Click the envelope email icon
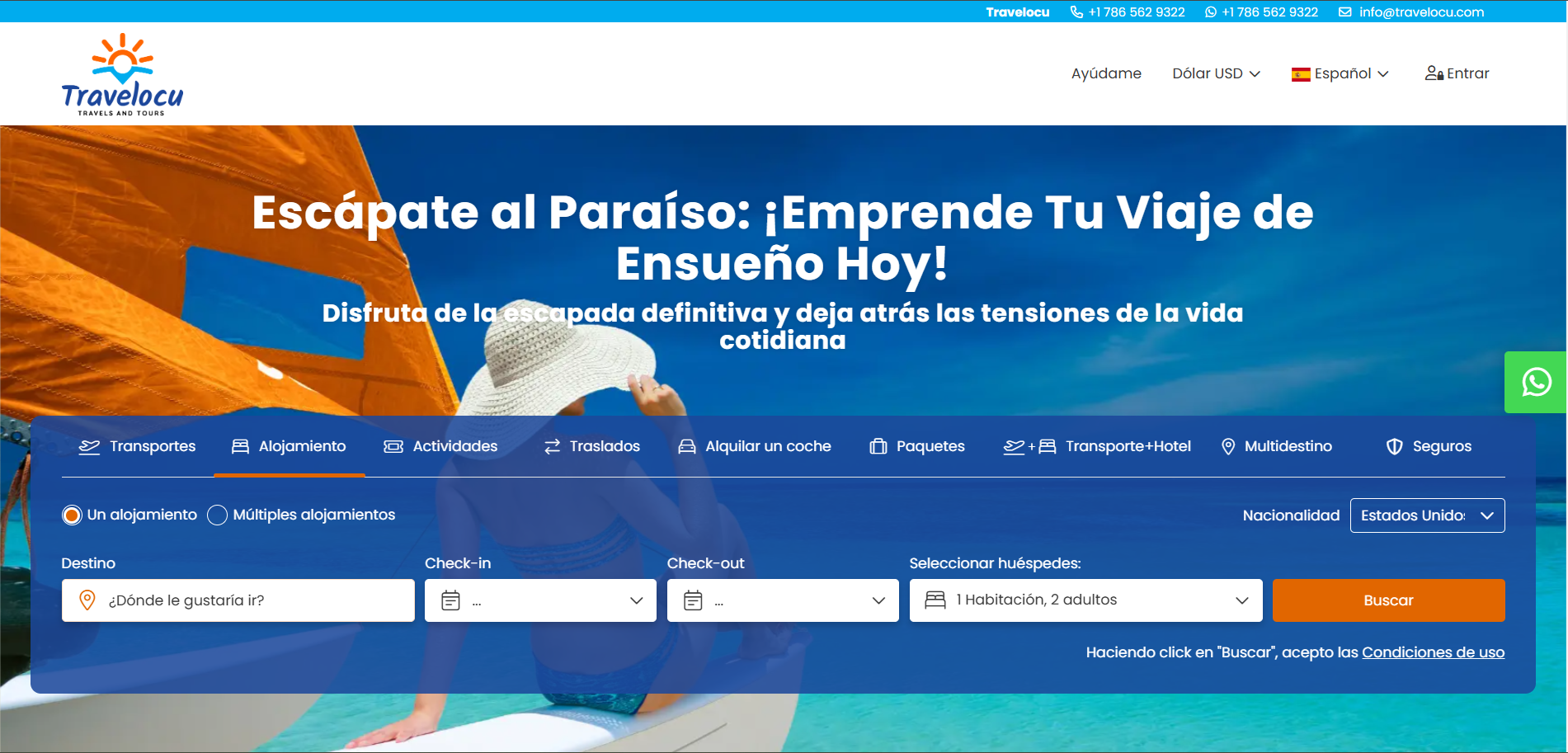1568x753 pixels. (1345, 12)
